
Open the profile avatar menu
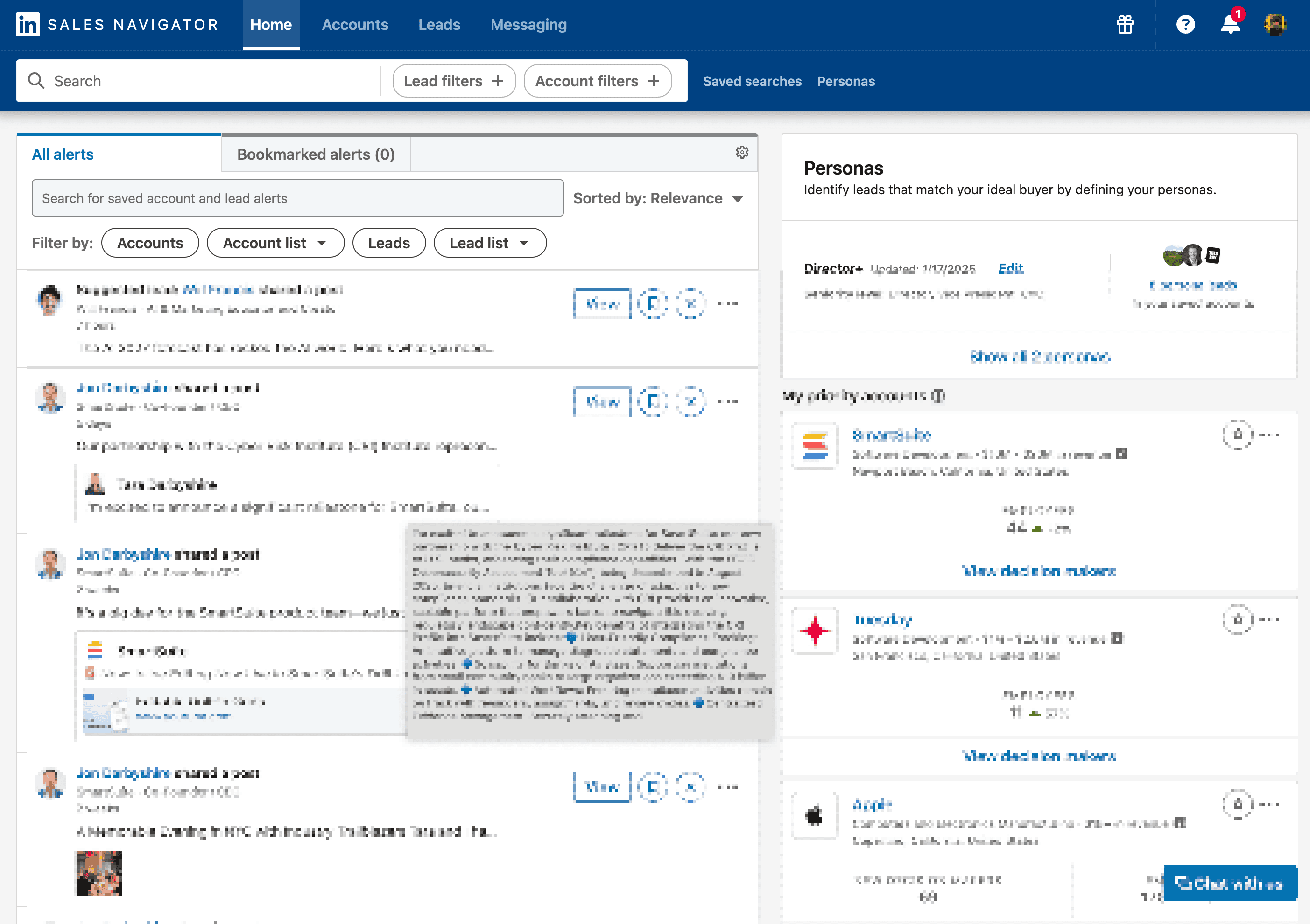[x=1275, y=25]
